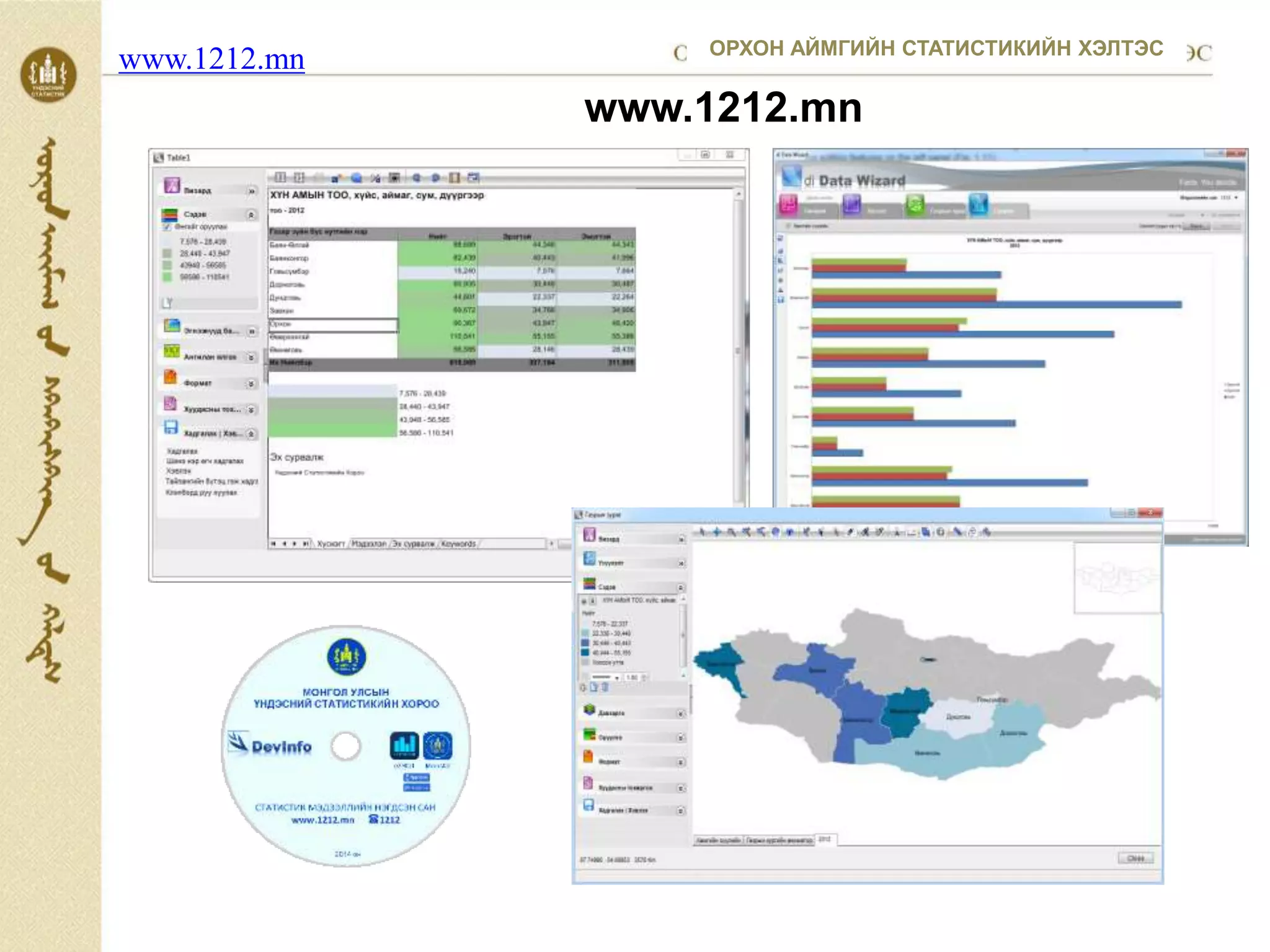Click the striped Сэдэв icon in Table1 window
Image resolution: width=1270 pixels, height=952 pixels.
[170, 214]
